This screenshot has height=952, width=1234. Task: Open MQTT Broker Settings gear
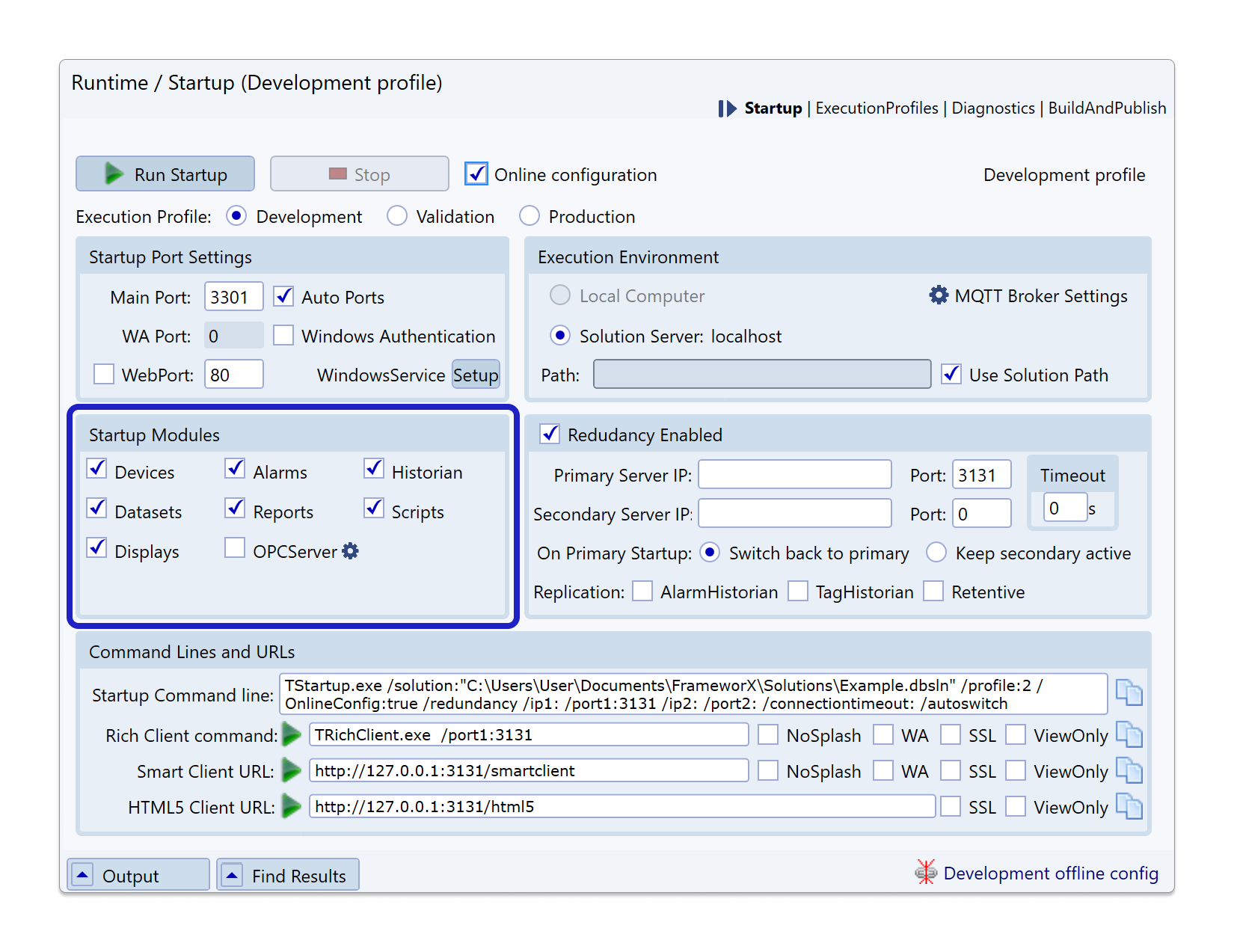(939, 295)
